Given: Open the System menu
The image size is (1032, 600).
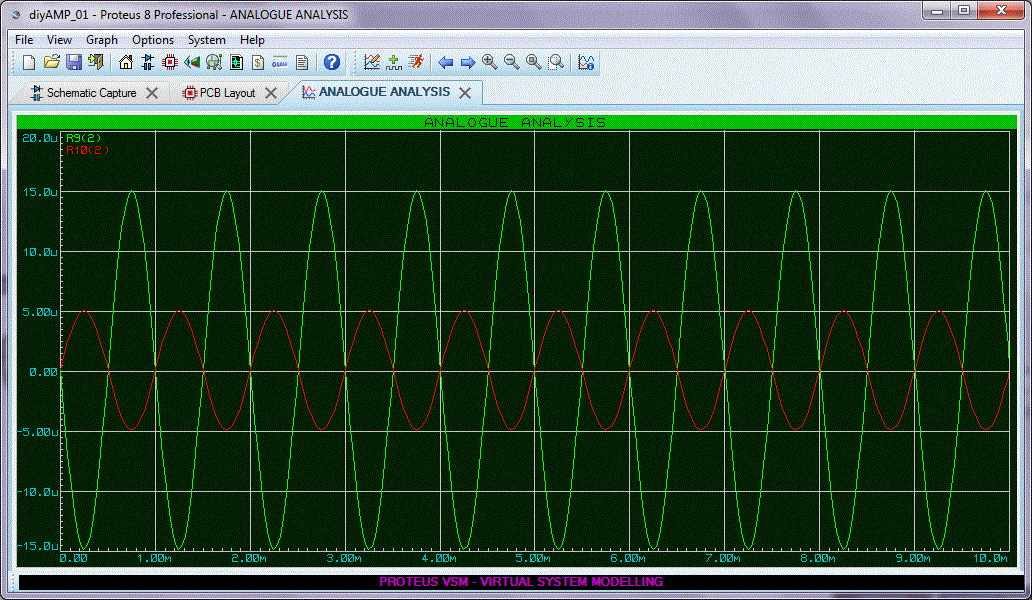Looking at the screenshot, I should coord(206,40).
